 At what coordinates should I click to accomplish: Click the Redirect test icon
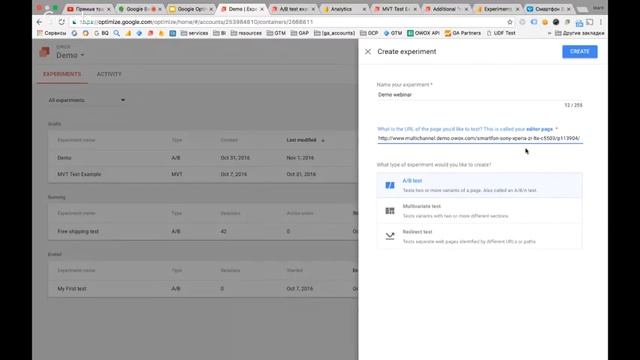(x=390, y=236)
